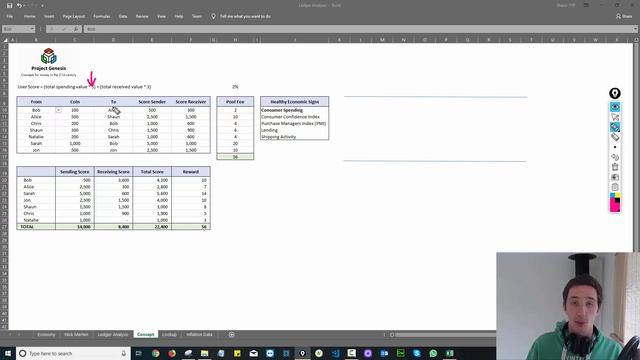Click inside the formula bar

coord(359,29)
